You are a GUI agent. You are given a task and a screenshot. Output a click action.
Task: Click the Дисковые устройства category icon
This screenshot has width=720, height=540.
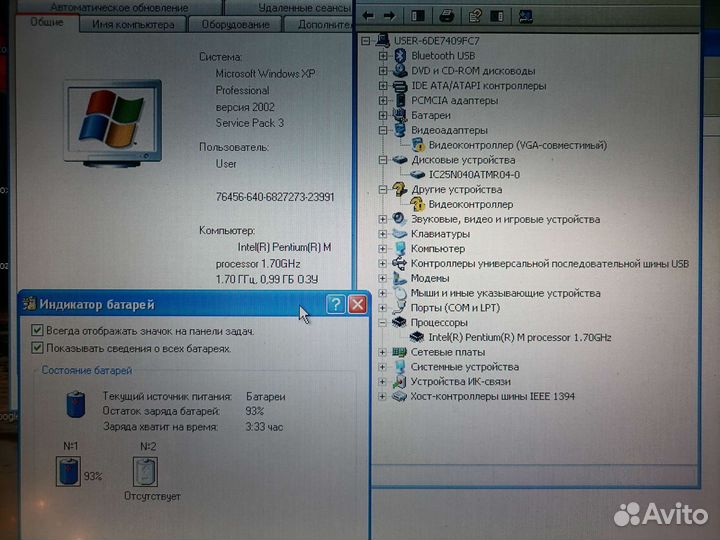point(399,160)
